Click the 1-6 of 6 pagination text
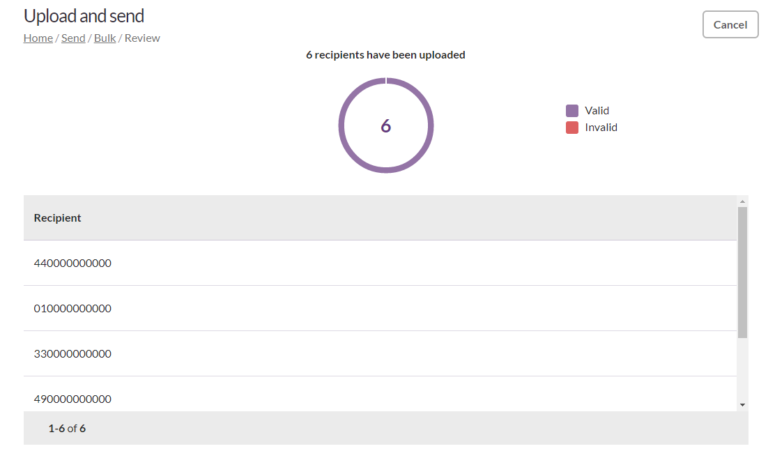768x451 pixels. point(67,428)
